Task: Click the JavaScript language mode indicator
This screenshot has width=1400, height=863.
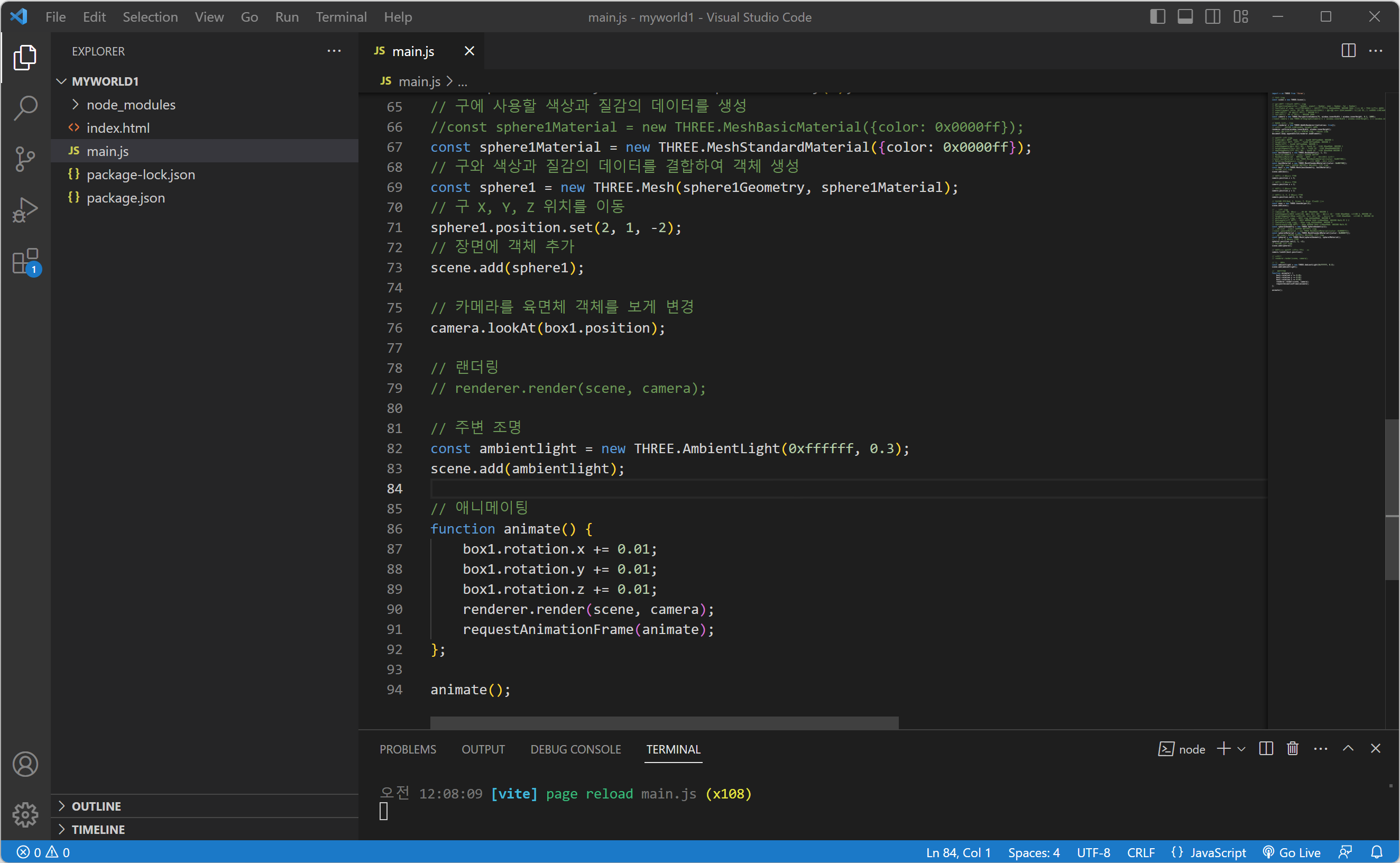Action: [x=1208, y=852]
